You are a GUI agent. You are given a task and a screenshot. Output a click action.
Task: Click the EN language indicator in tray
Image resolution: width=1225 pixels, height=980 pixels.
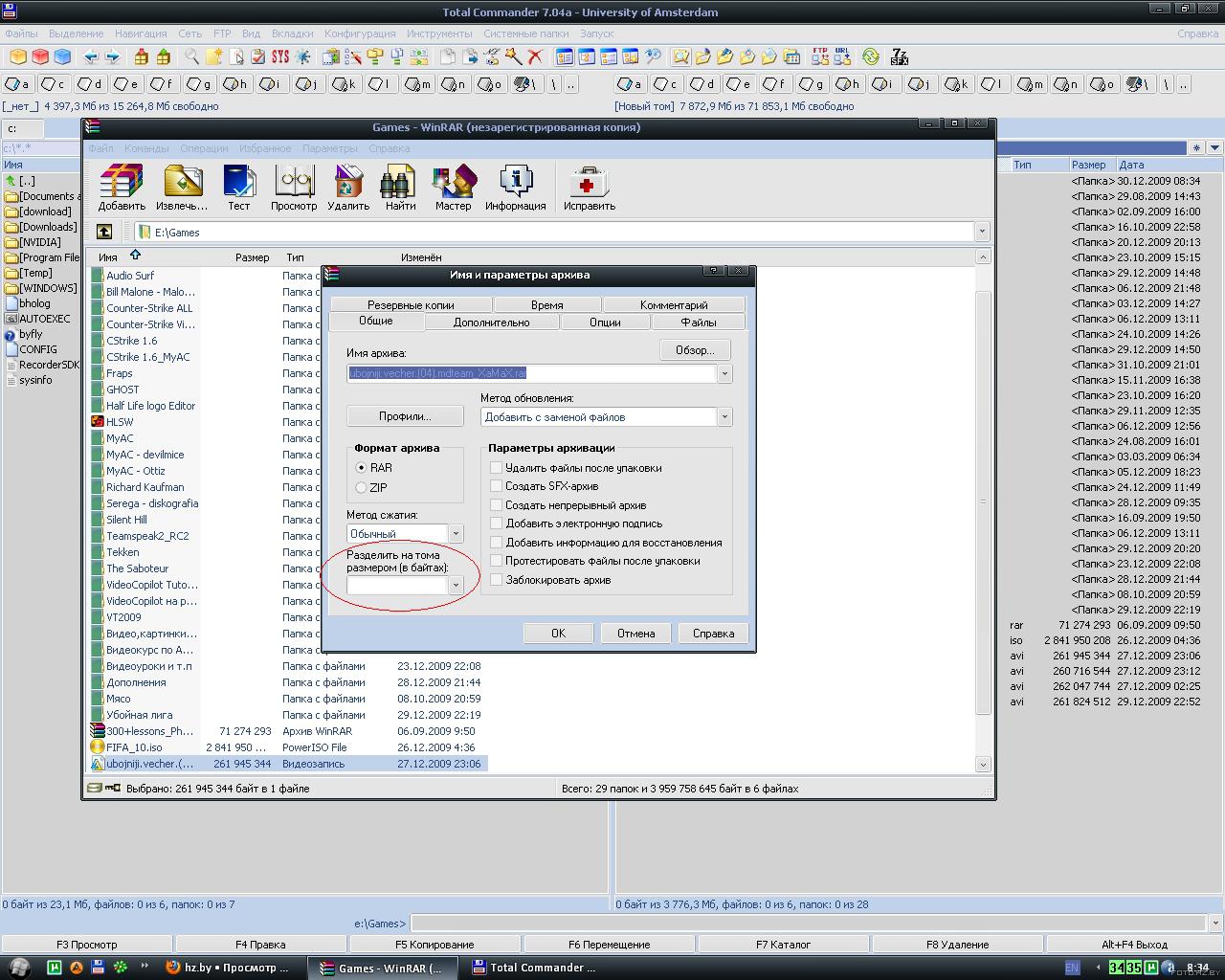1072,968
